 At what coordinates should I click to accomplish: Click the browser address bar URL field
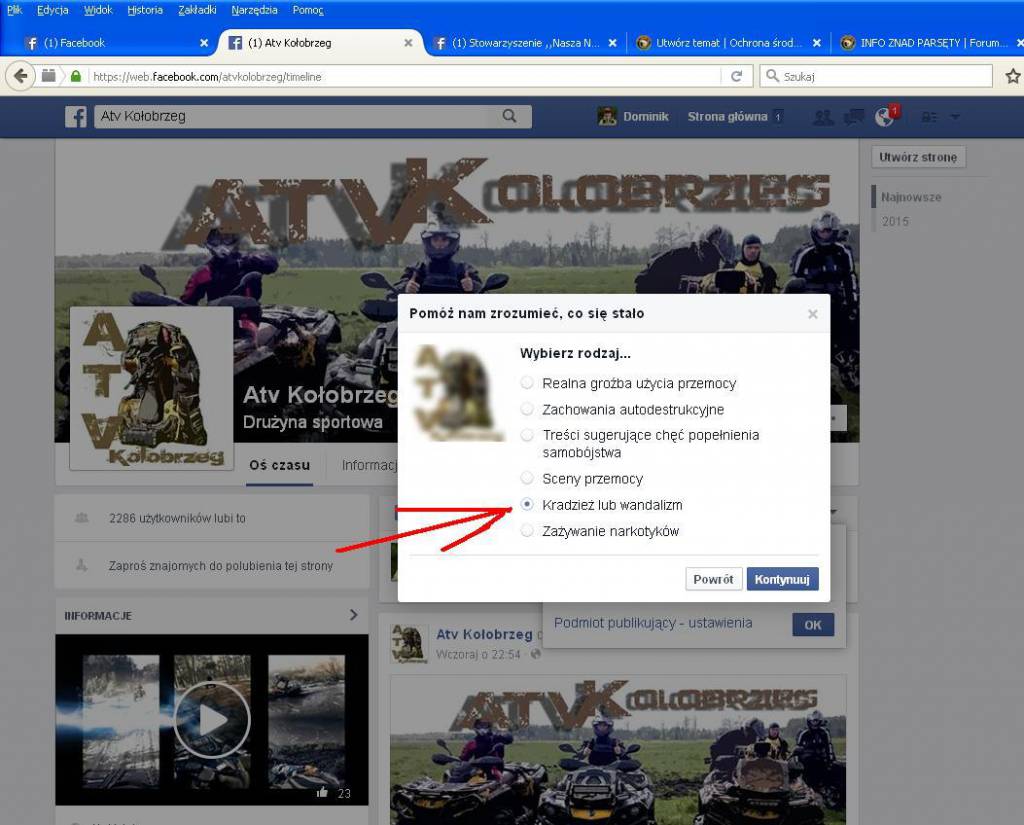pos(405,76)
